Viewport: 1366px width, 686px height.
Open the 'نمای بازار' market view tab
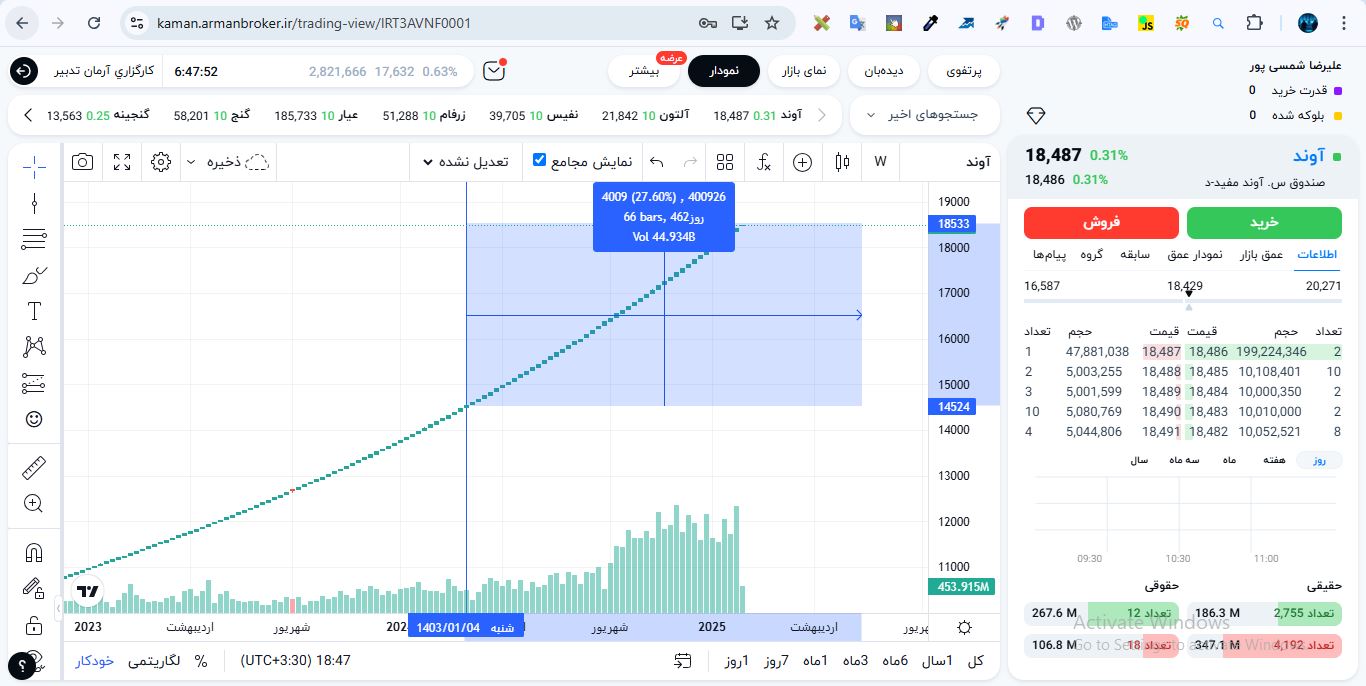[804, 71]
